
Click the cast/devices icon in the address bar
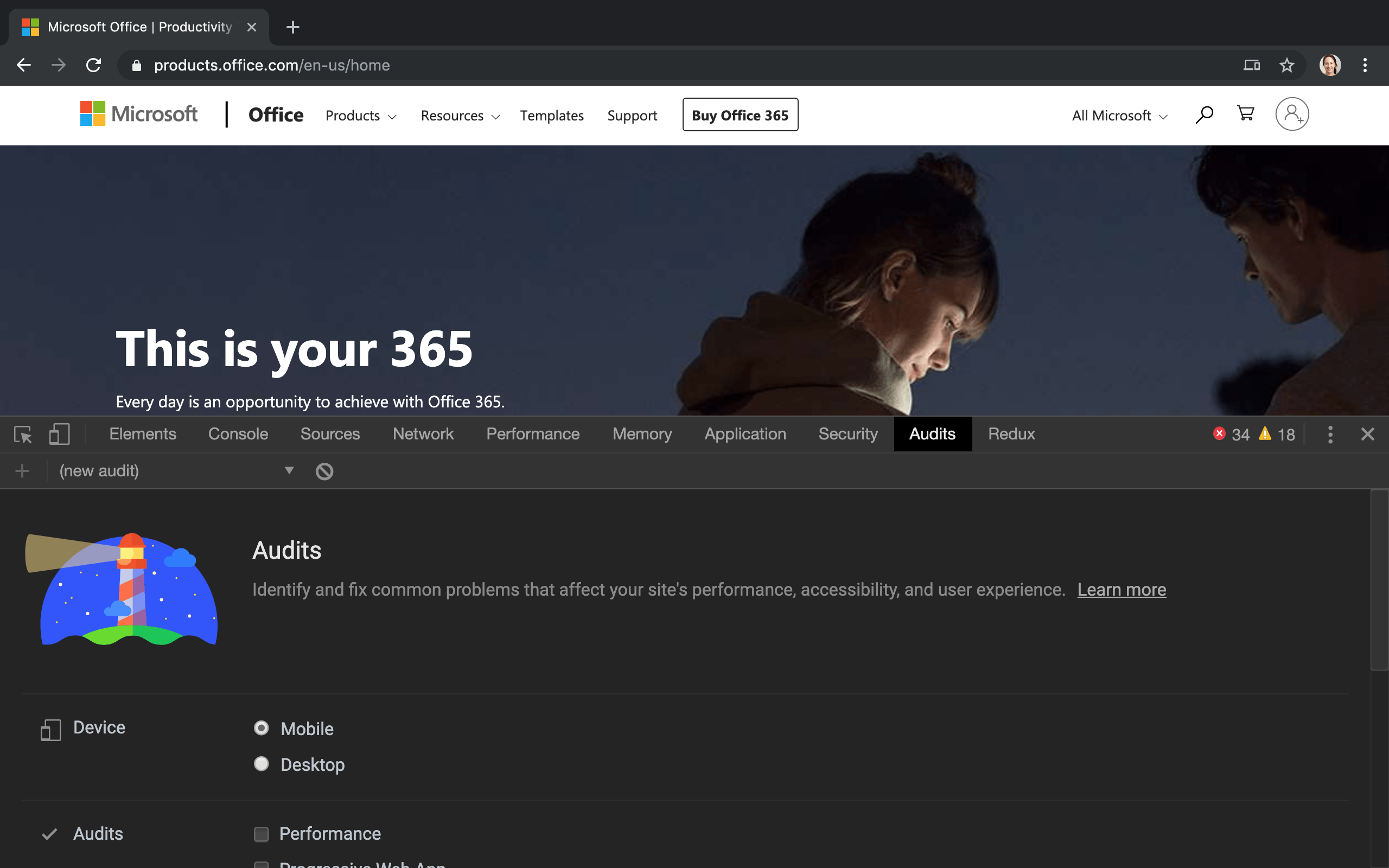1251,65
